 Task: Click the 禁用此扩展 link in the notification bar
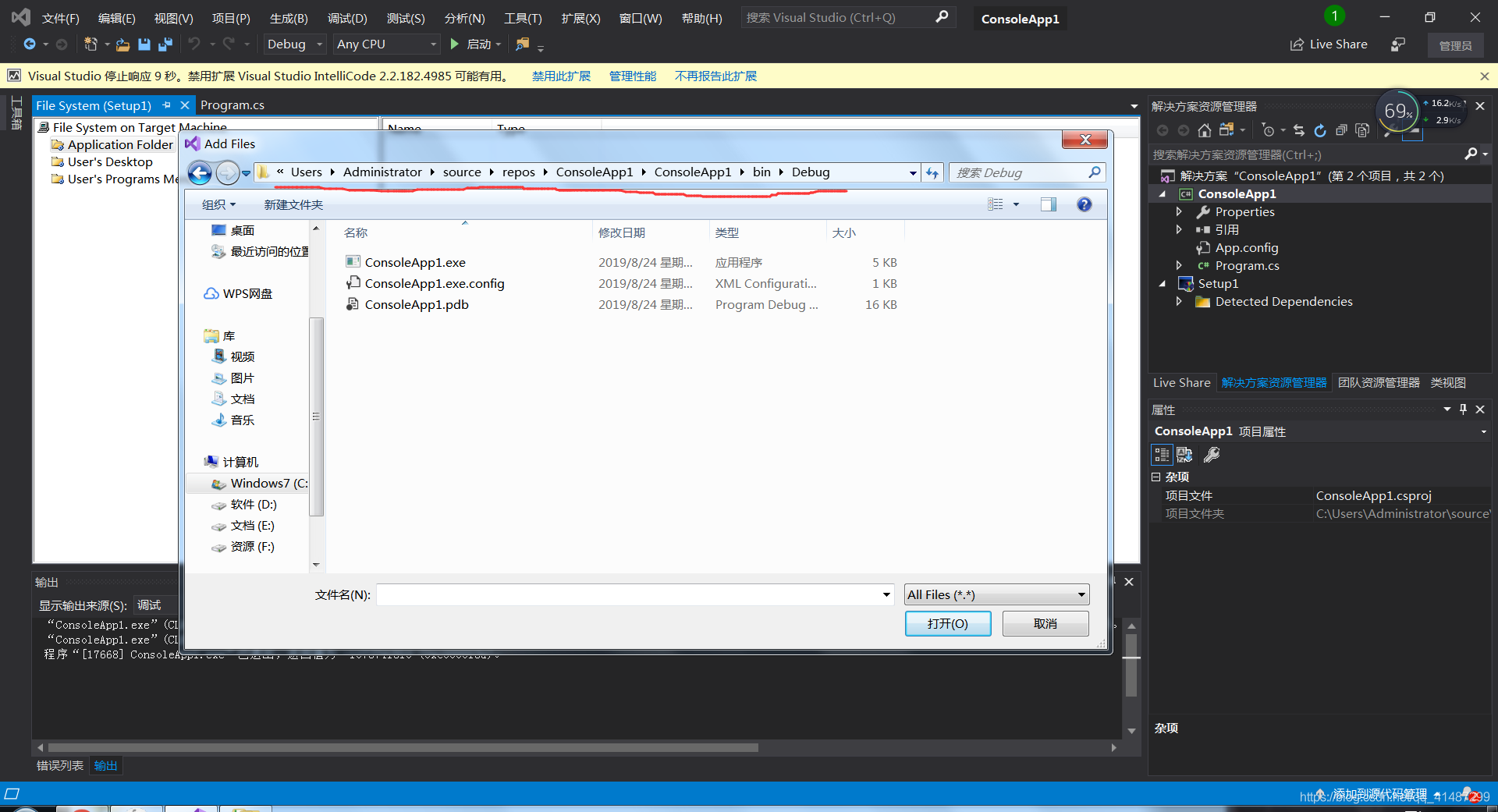562,76
